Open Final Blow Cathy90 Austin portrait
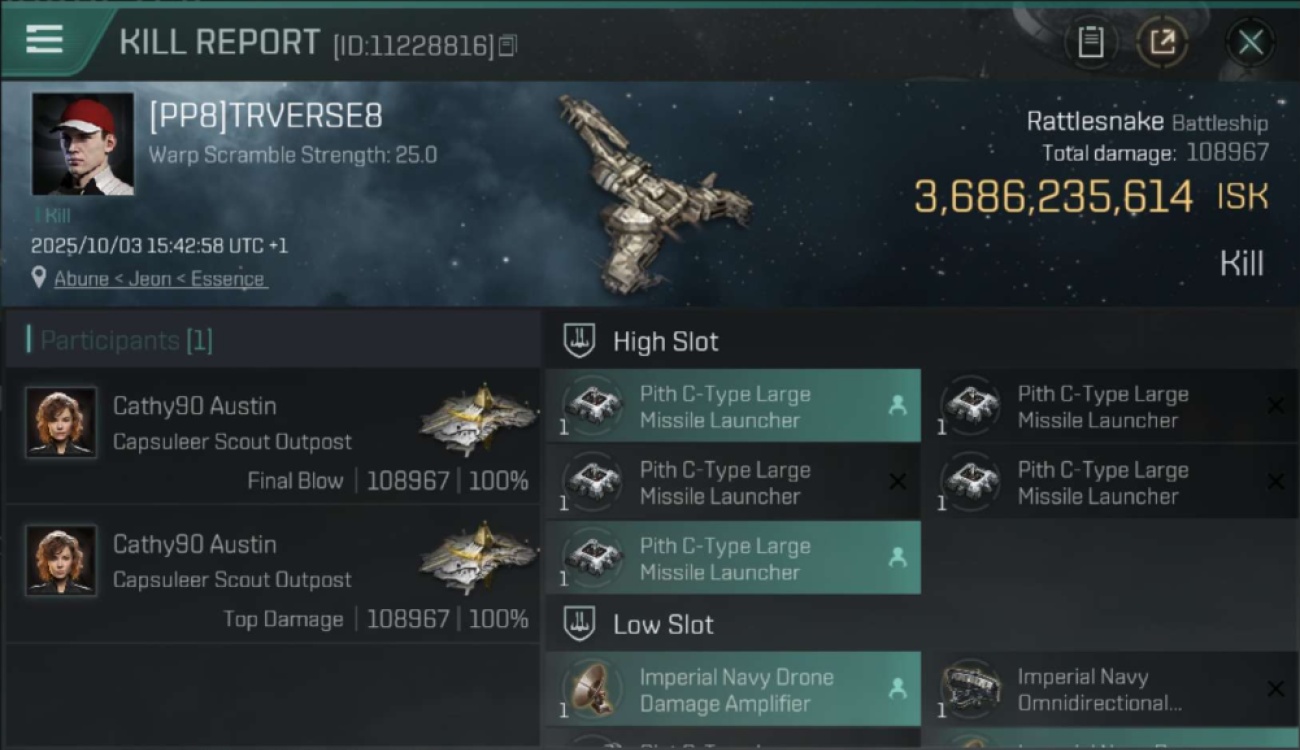 61,422
